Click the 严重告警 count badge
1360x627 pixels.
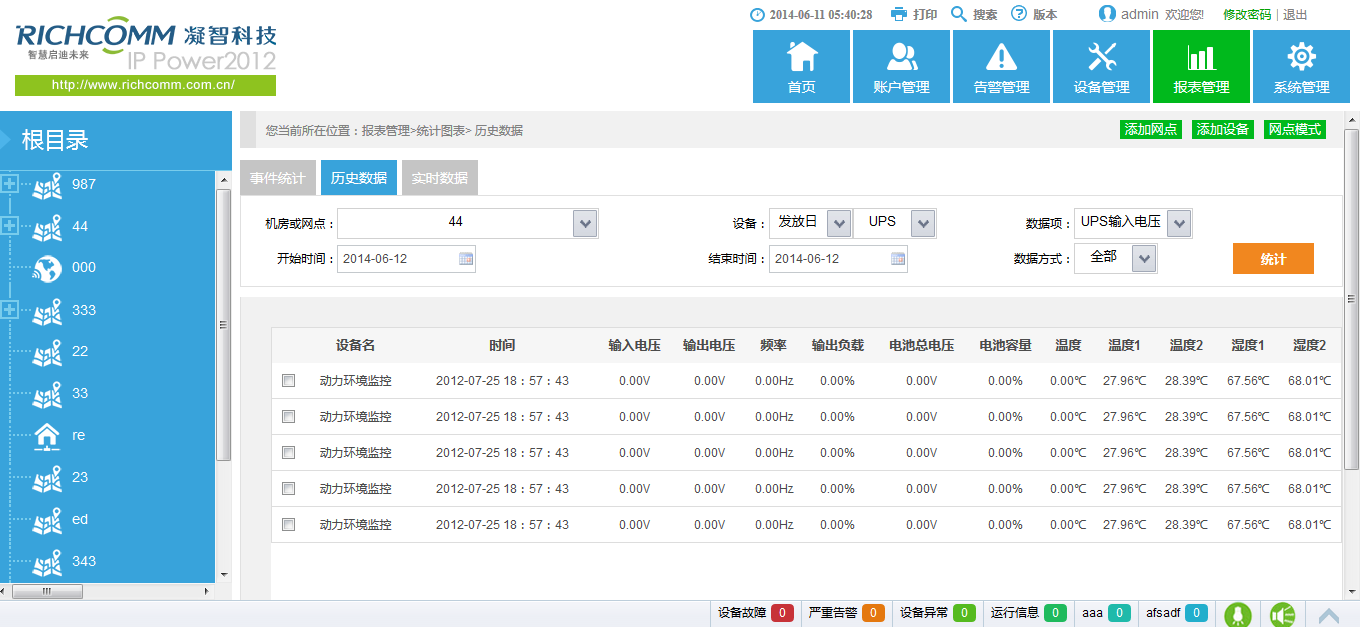coord(873,613)
